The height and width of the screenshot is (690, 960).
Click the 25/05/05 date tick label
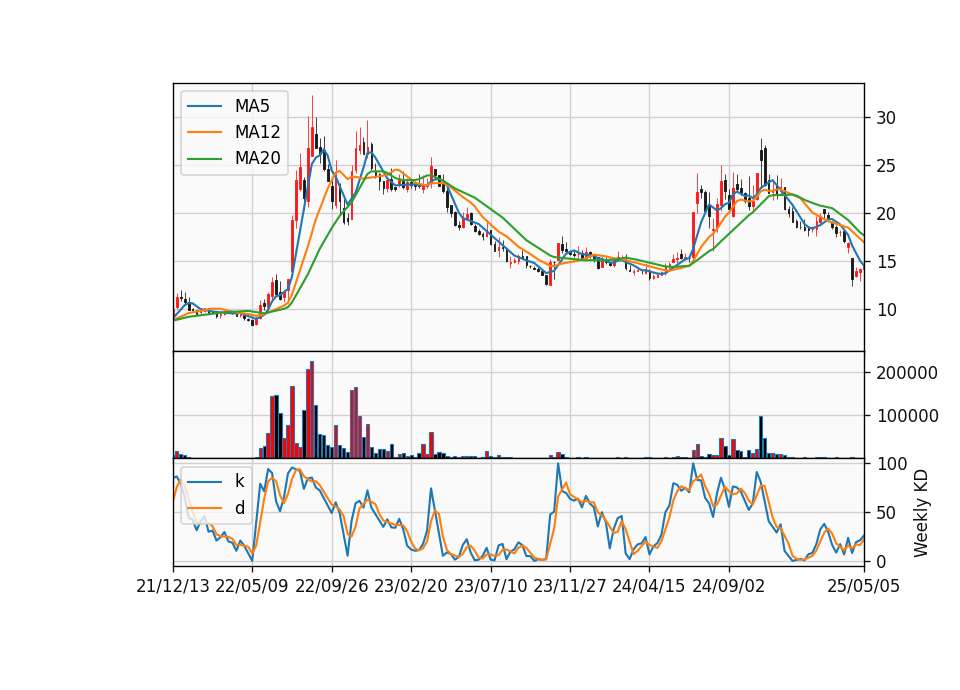pyautogui.click(x=864, y=586)
